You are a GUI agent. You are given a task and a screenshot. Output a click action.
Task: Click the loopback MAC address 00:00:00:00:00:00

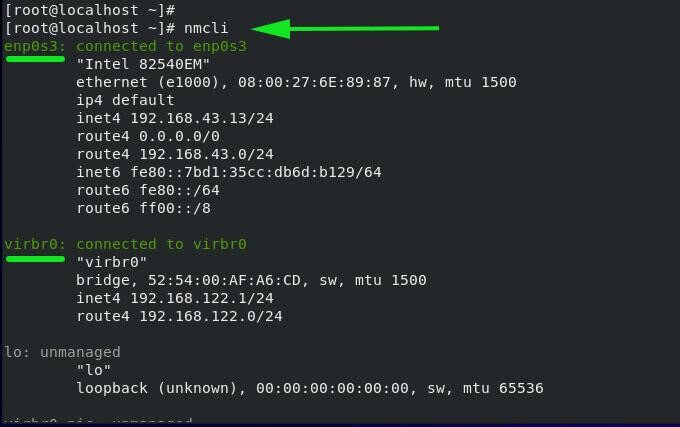point(336,388)
